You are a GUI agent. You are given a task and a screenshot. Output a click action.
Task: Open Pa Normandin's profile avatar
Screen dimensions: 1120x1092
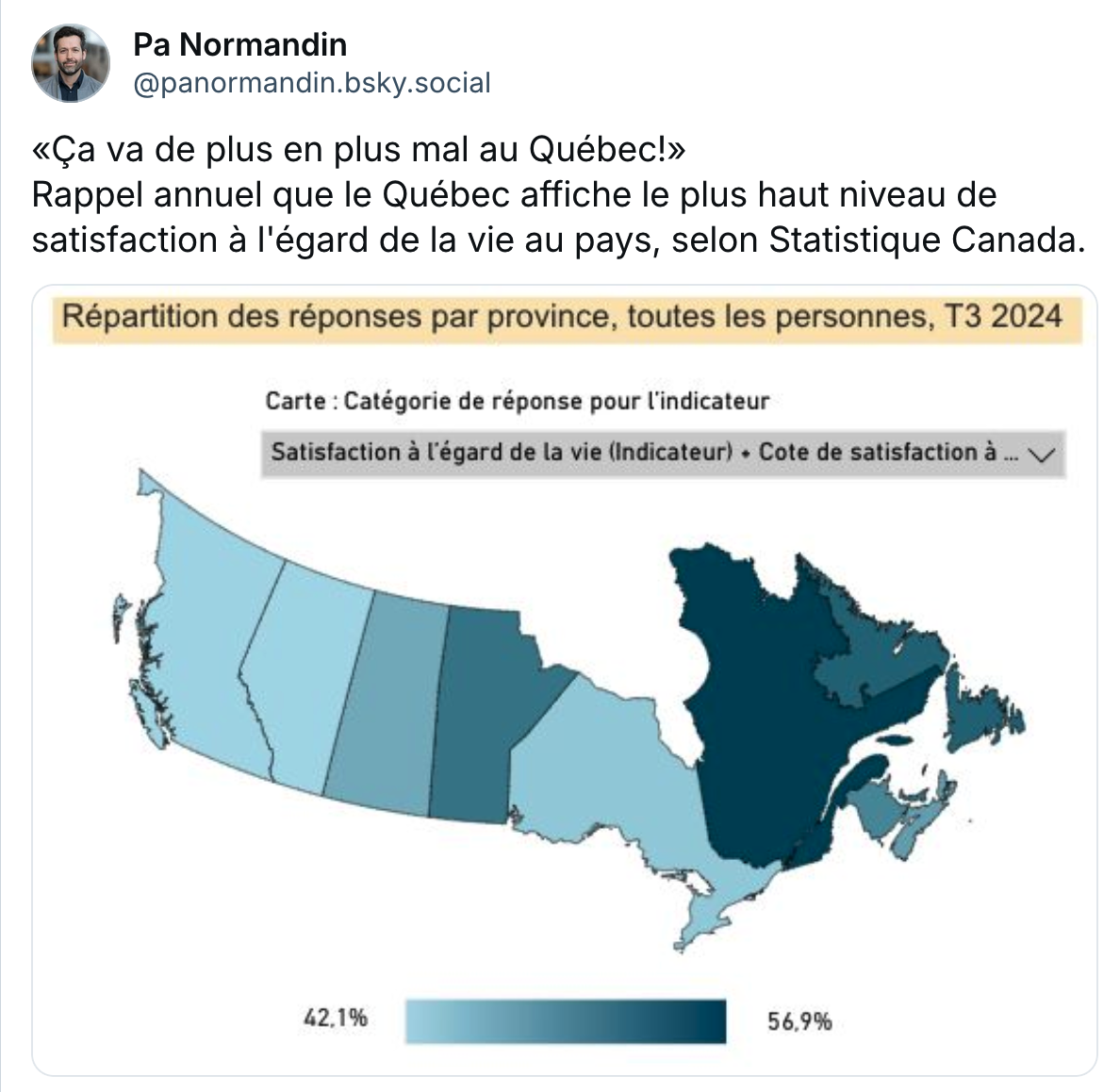(71, 63)
